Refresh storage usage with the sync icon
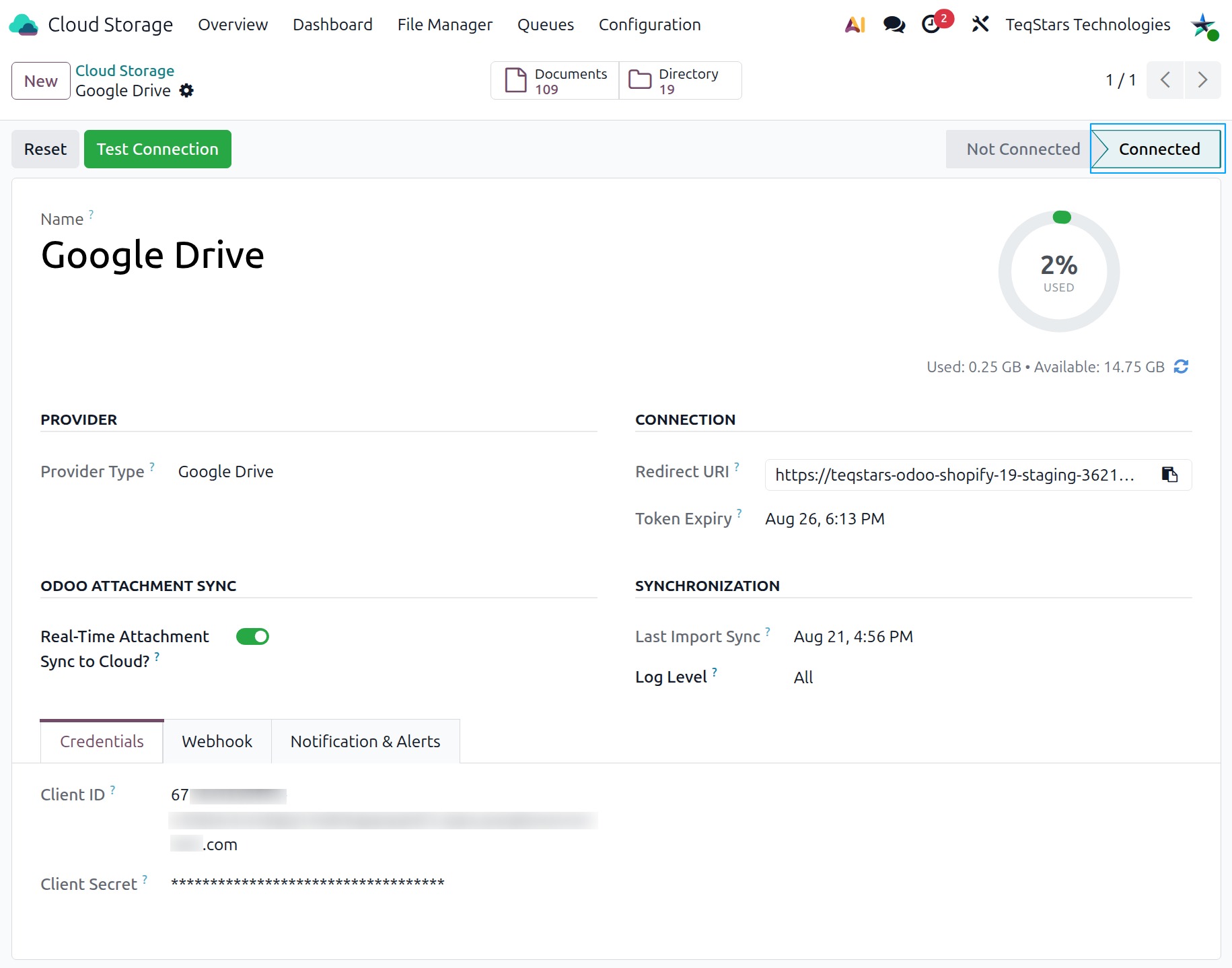The width and height of the screenshot is (1232, 968). [1181, 366]
